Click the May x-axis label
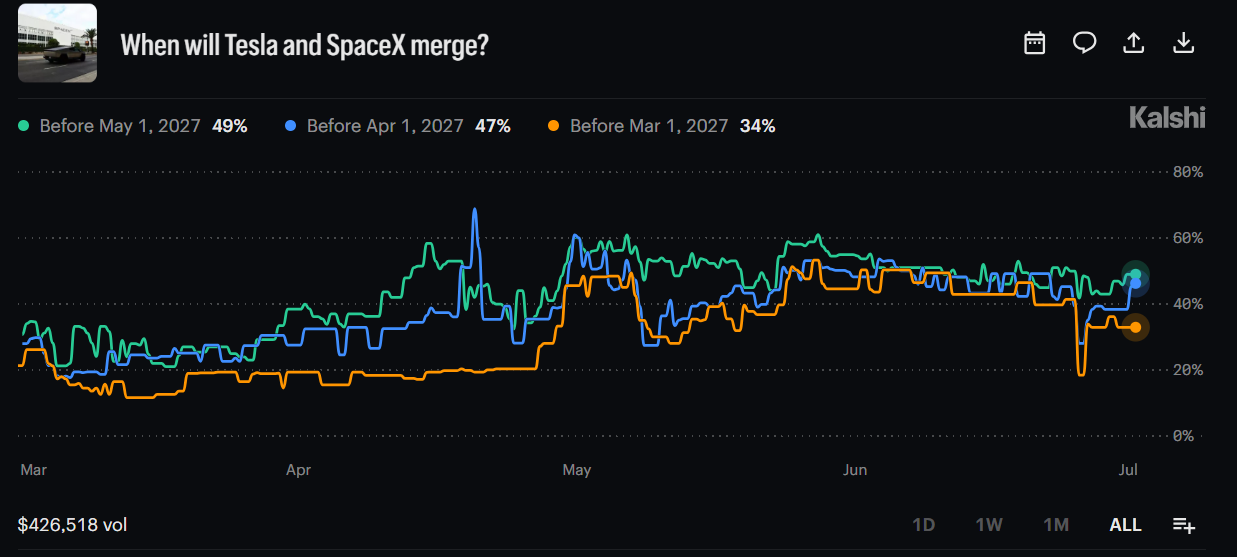Screen dimensions: 1237x557 pos(577,469)
